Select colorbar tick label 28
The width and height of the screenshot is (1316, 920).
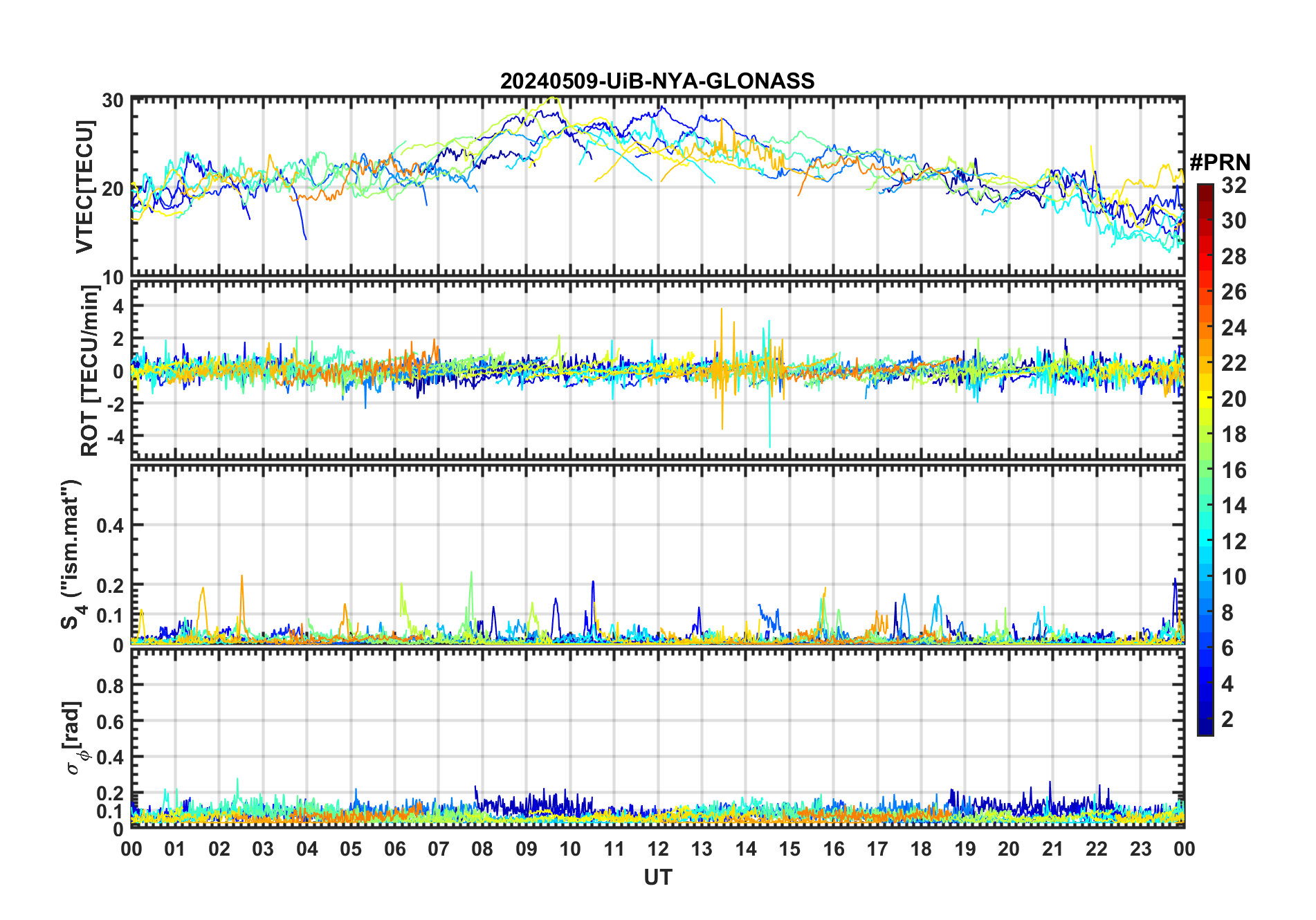(1234, 257)
